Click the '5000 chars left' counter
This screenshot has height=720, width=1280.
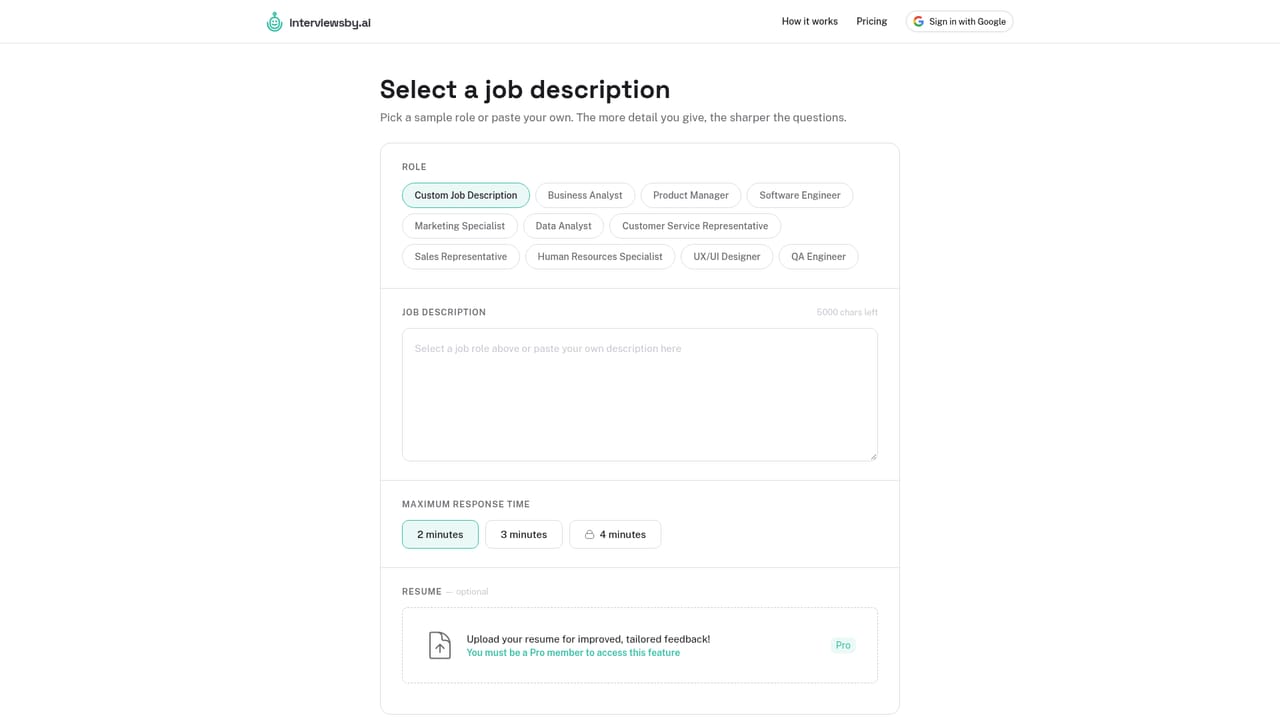(x=847, y=312)
